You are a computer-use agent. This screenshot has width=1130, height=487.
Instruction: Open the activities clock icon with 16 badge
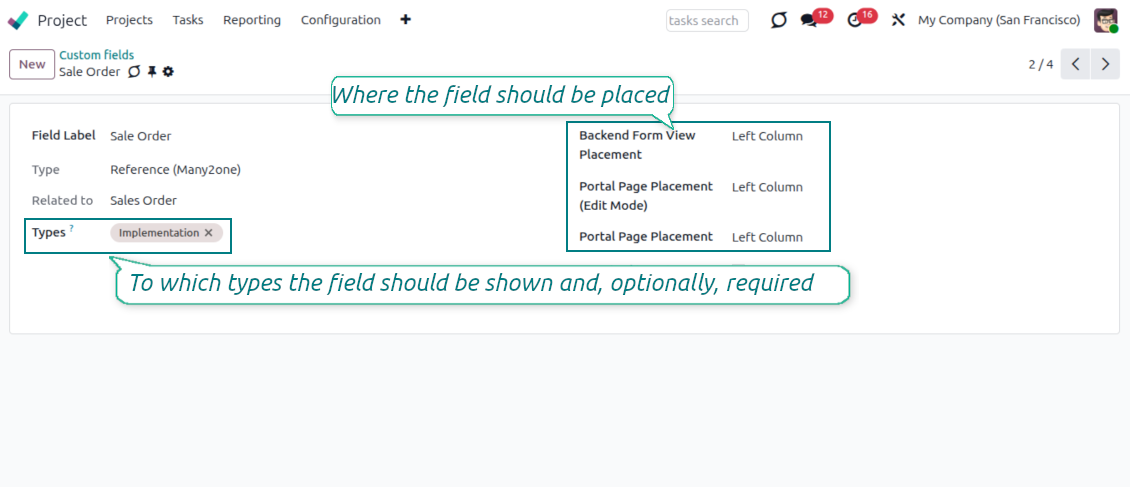click(x=854, y=20)
